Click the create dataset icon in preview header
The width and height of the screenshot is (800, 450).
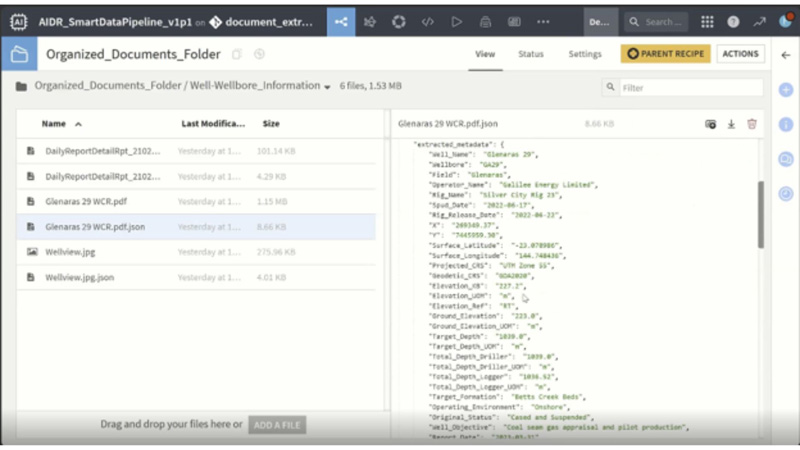coord(710,124)
